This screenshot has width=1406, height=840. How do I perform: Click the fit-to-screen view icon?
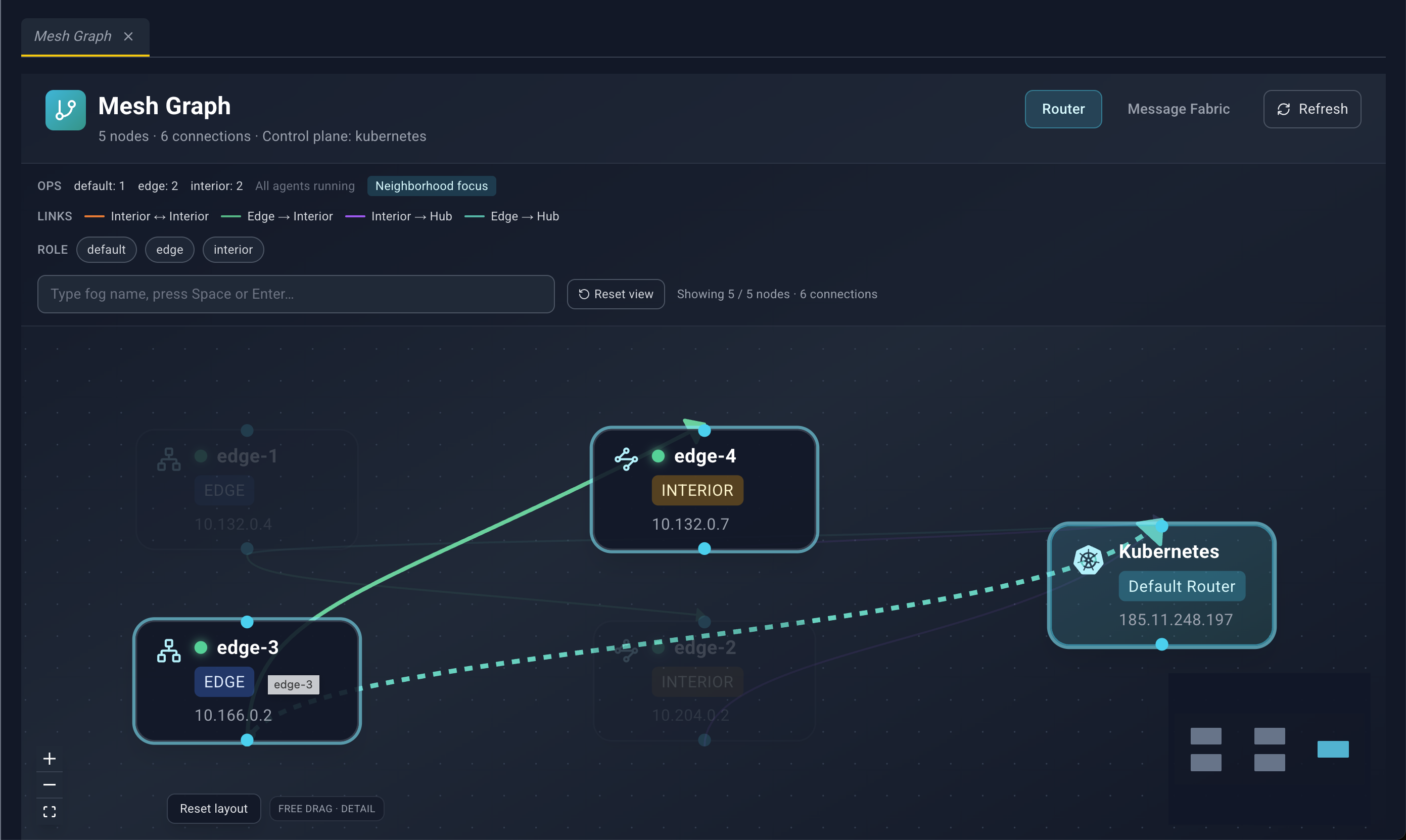(49, 811)
